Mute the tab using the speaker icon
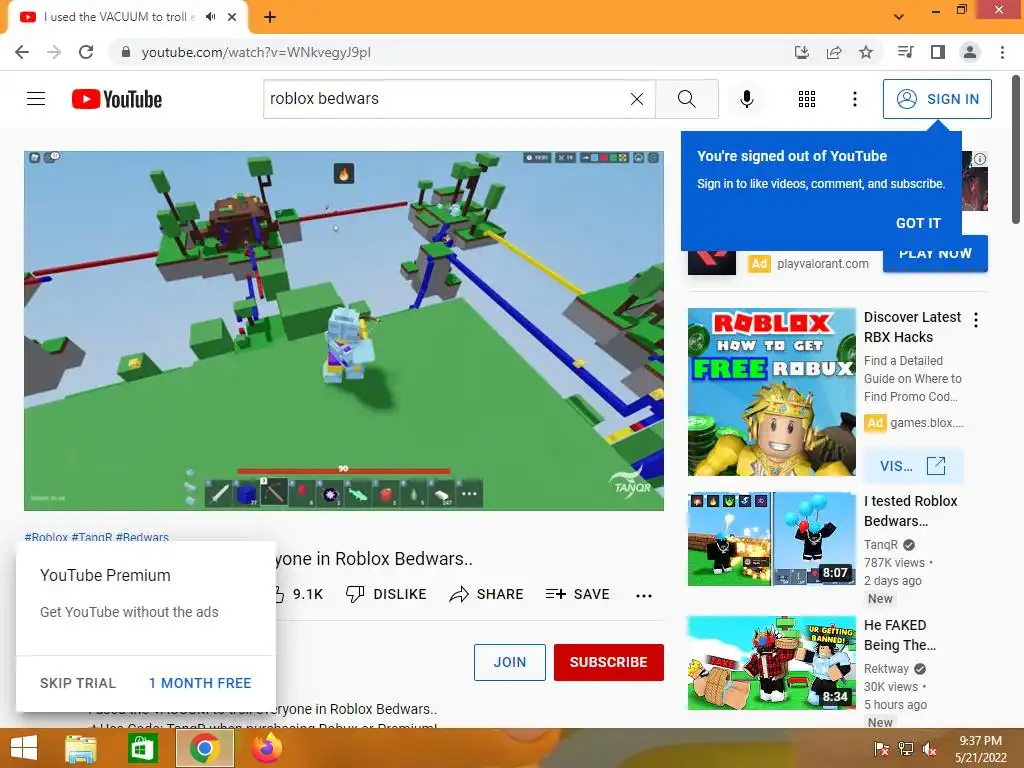Viewport: 1024px width, 768px height. [x=210, y=17]
